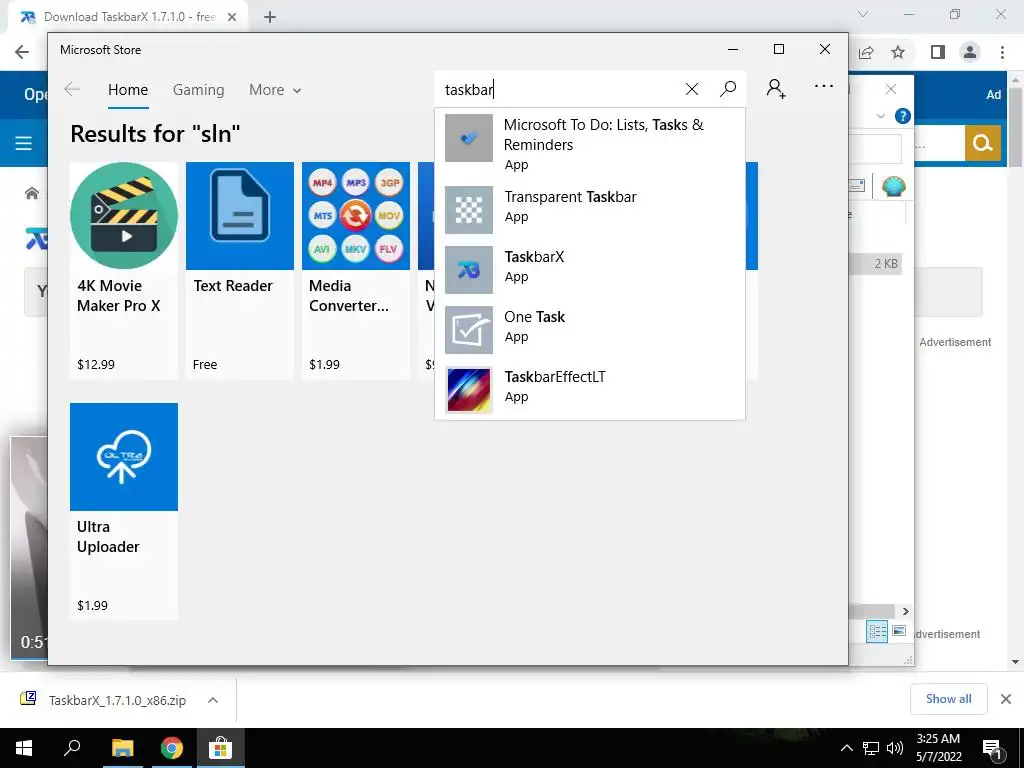The width and height of the screenshot is (1024, 768).
Task: Open the Media Converter app tile
Action: point(356,270)
